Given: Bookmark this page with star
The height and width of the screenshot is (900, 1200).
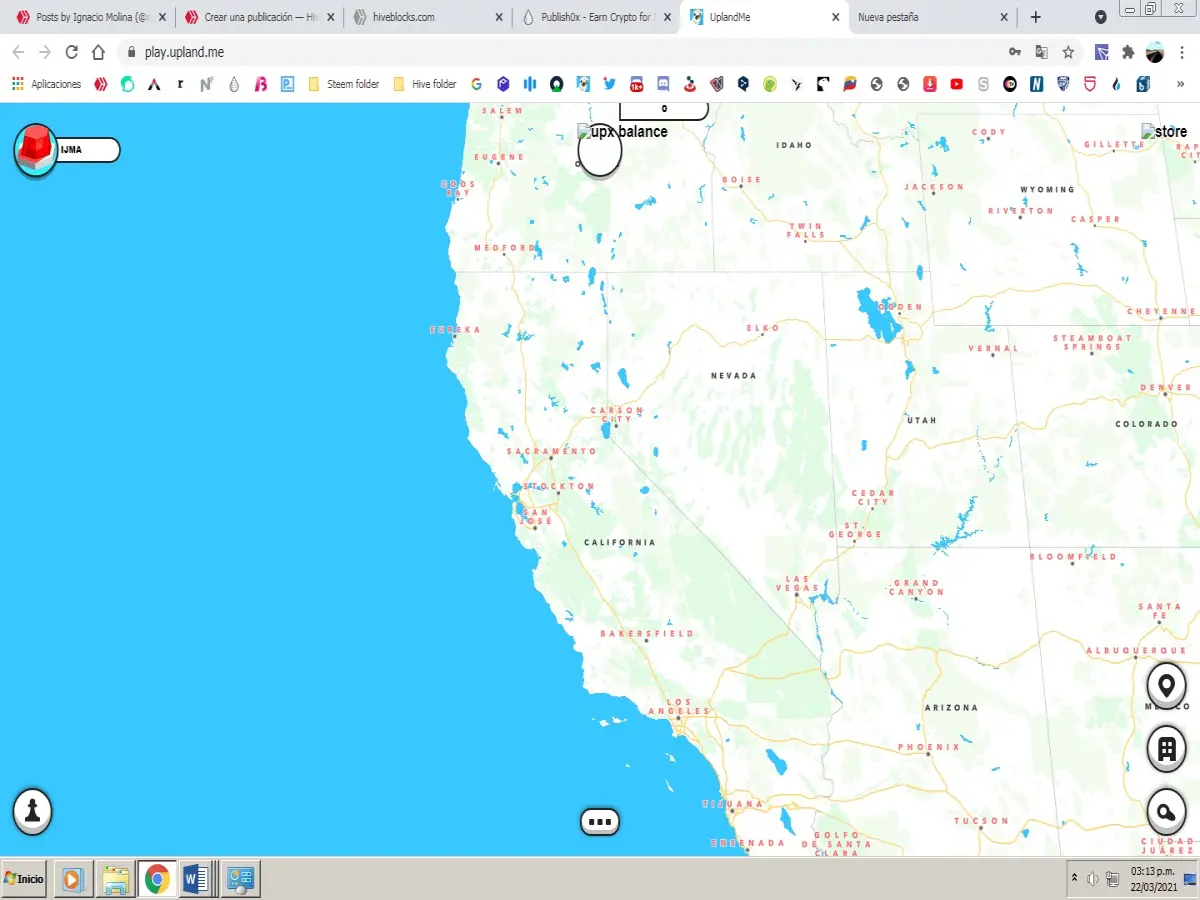Looking at the screenshot, I should [x=1068, y=52].
